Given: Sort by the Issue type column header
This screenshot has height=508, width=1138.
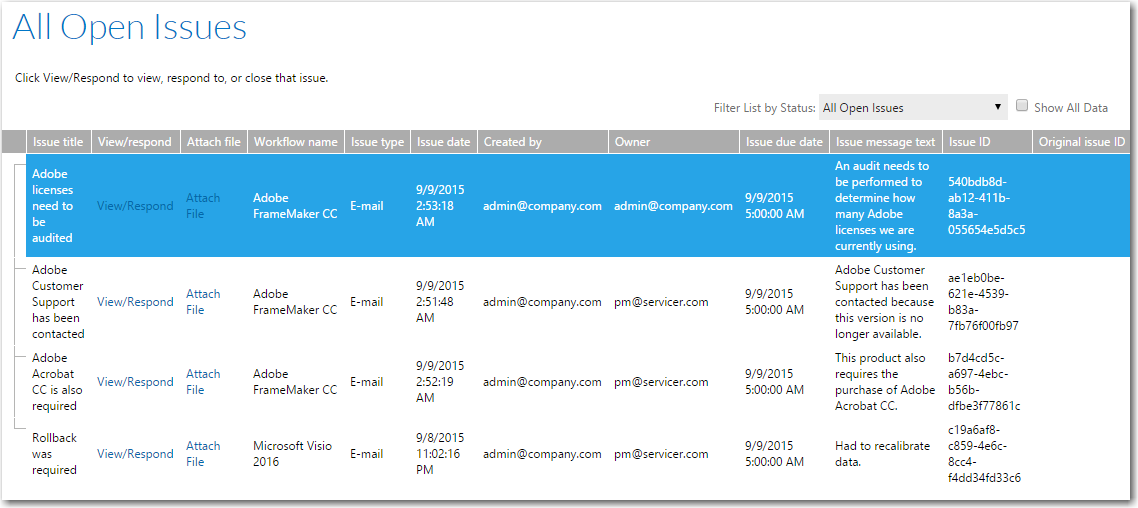Looking at the screenshot, I should [377, 142].
